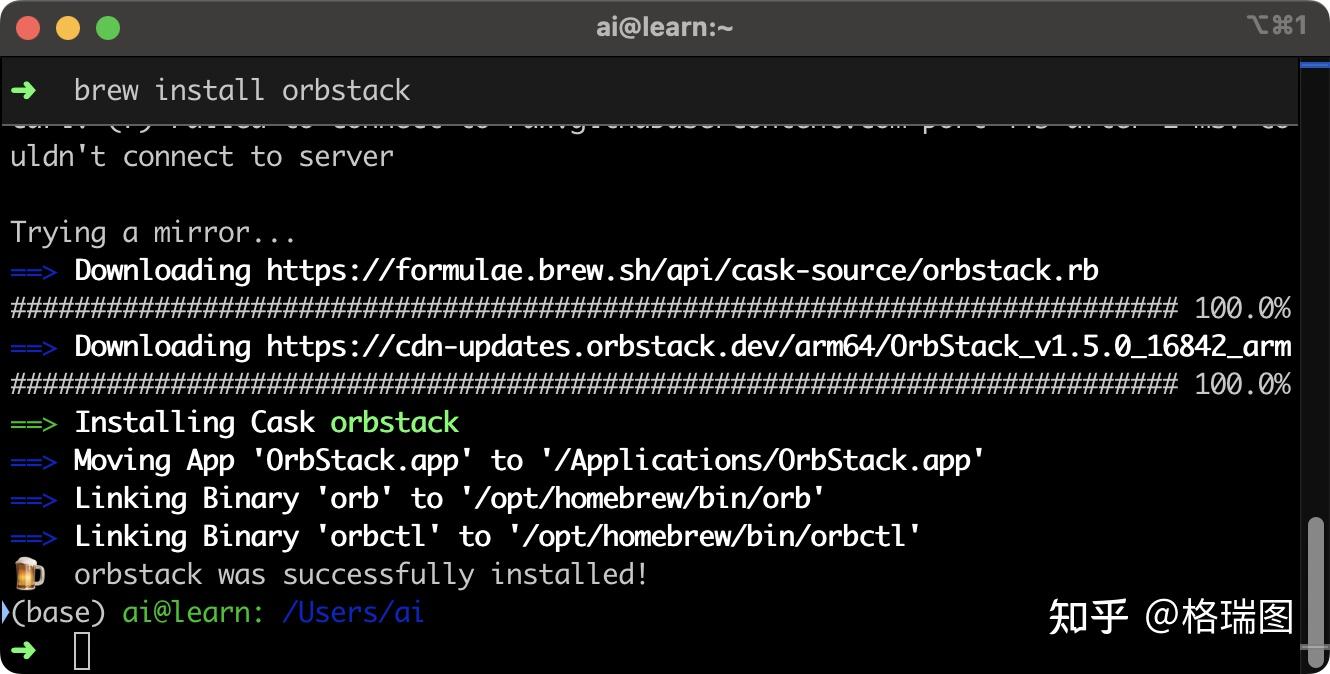The height and width of the screenshot is (674, 1330).
Task: Maximize the terminal using the green button
Action: pos(107,28)
